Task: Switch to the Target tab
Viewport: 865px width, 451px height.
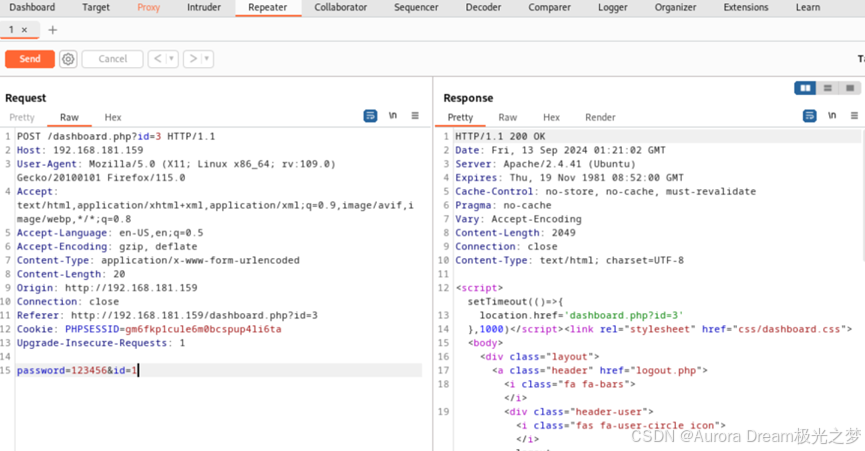Action: click(x=96, y=7)
